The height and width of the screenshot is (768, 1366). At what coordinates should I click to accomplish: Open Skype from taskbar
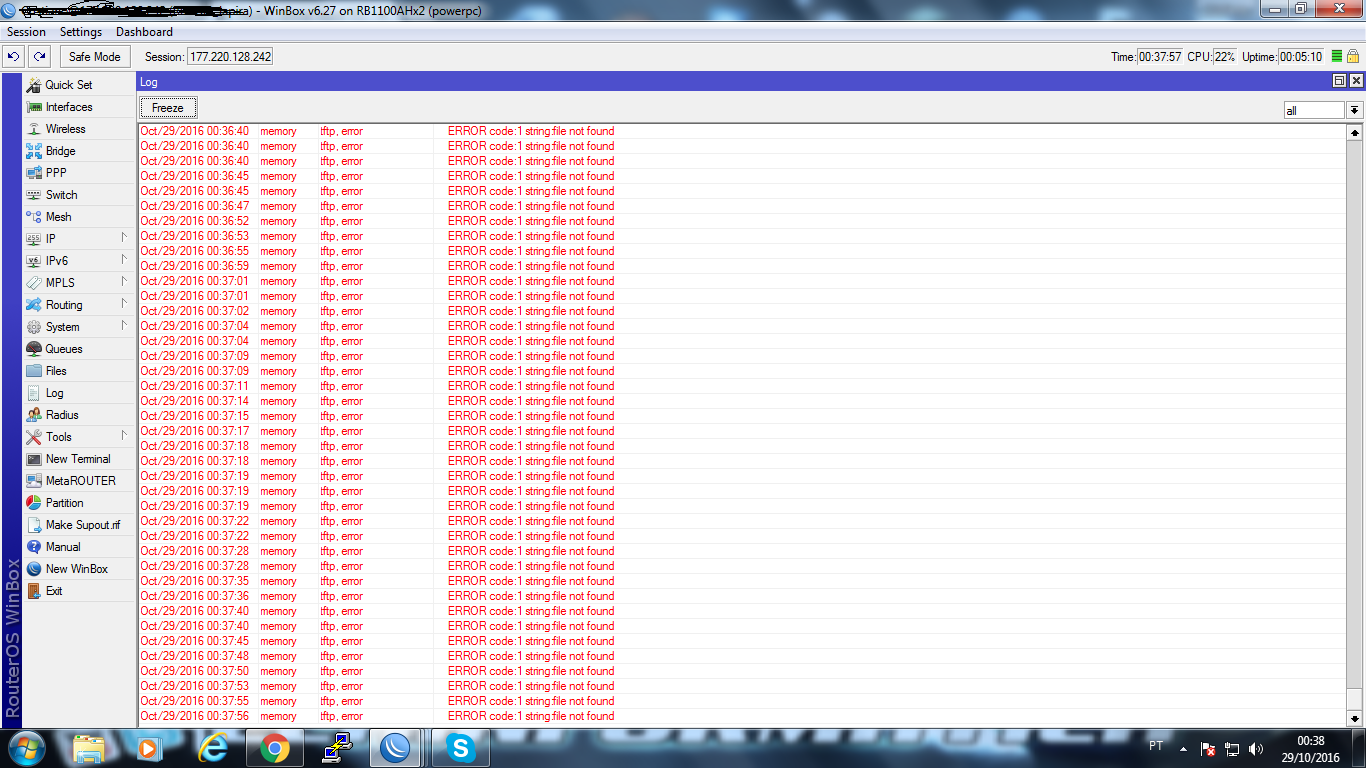click(462, 748)
